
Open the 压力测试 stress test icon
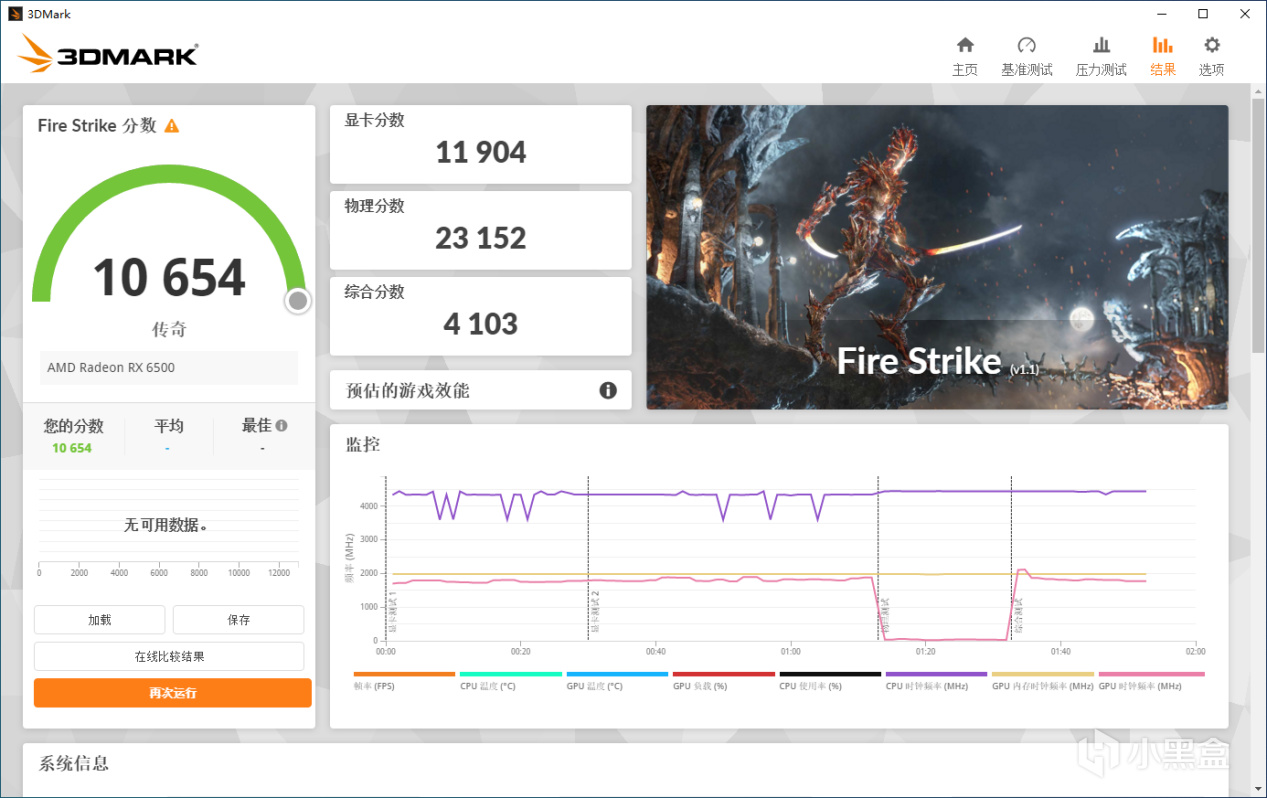click(1101, 45)
